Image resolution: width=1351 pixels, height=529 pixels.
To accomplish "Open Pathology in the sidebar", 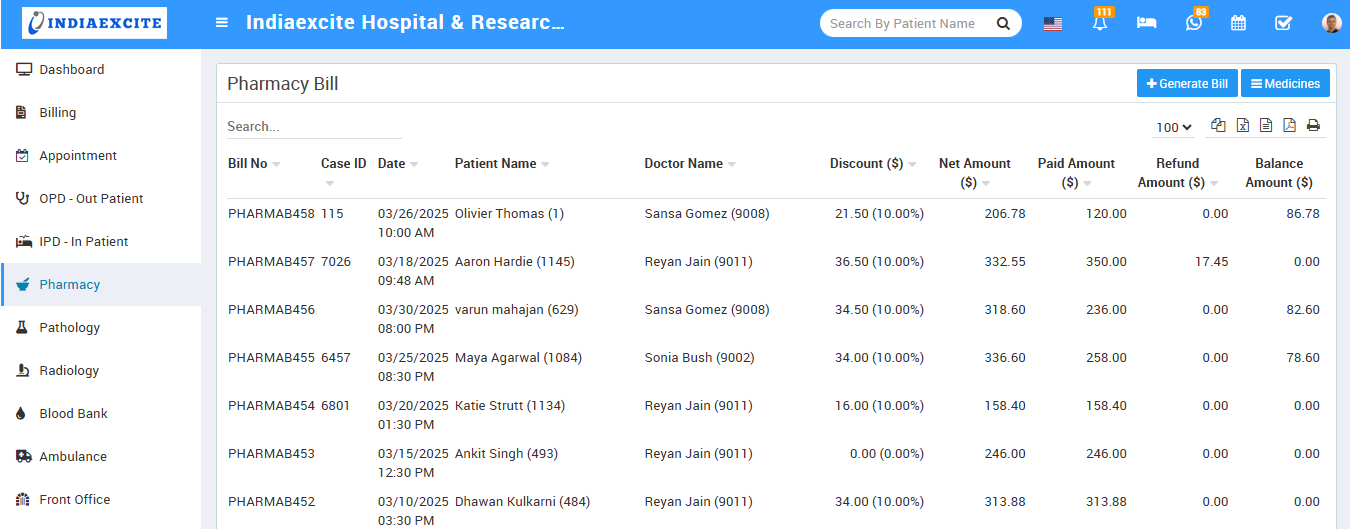I will tap(69, 328).
